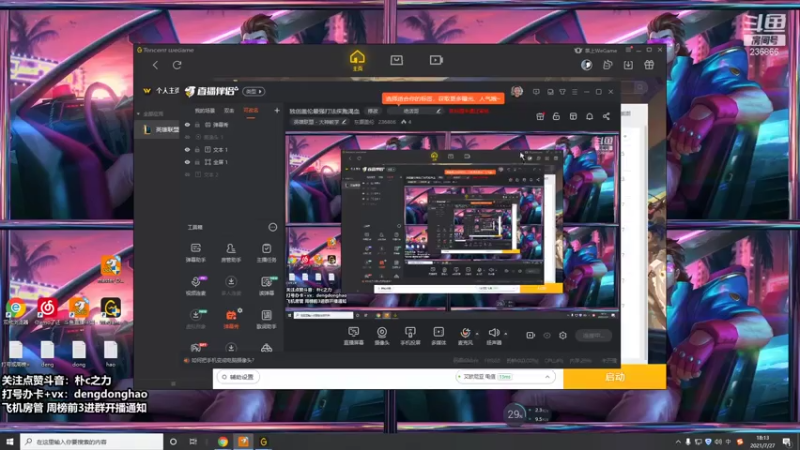Open the deng file on the desktop
This screenshot has height=450, width=800.
[x=47, y=354]
